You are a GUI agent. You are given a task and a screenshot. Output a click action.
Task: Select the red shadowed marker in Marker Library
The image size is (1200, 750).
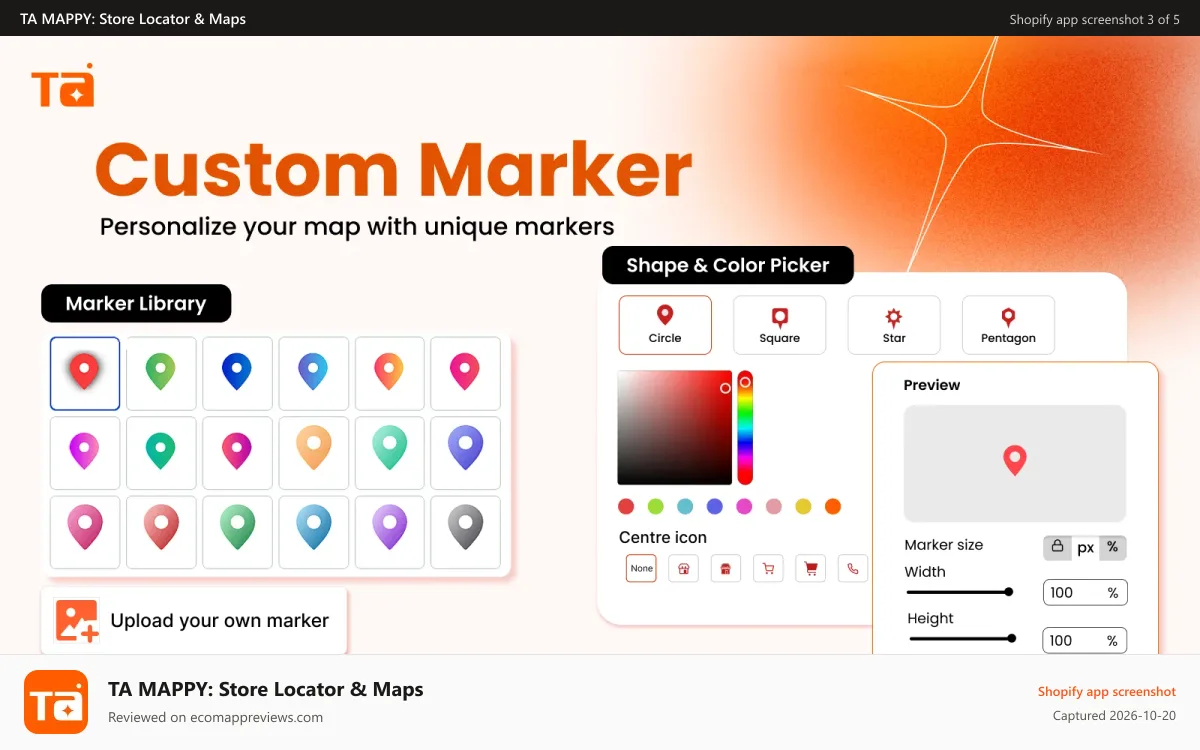click(x=85, y=373)
